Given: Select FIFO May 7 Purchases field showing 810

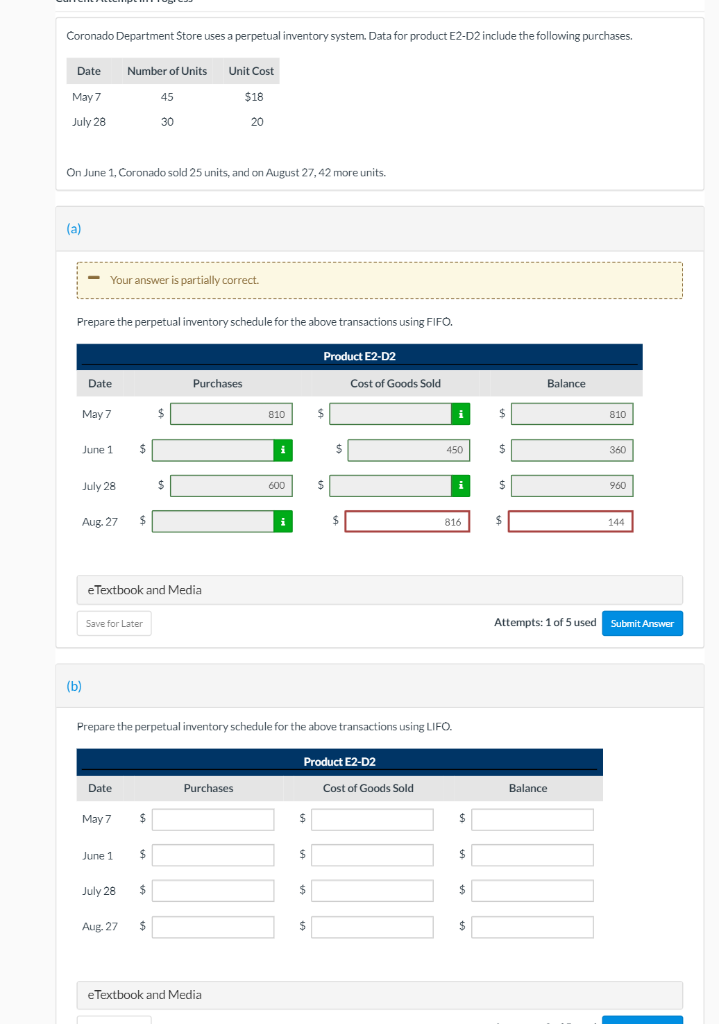Looking at the screenshot, I should click(x=231, y=414).
